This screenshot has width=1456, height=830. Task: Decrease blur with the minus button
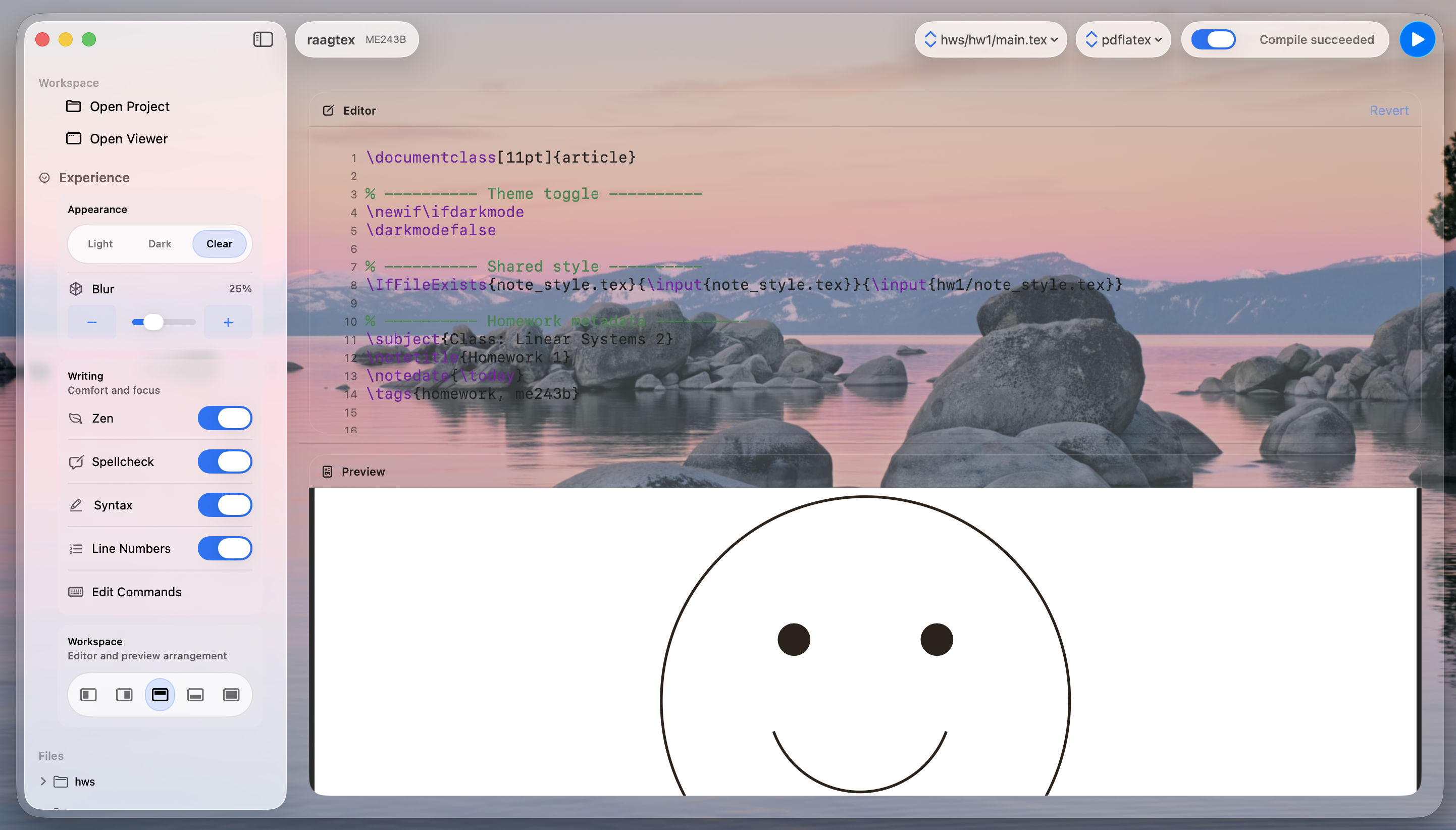pyautogui.click(x=92, y=322)
